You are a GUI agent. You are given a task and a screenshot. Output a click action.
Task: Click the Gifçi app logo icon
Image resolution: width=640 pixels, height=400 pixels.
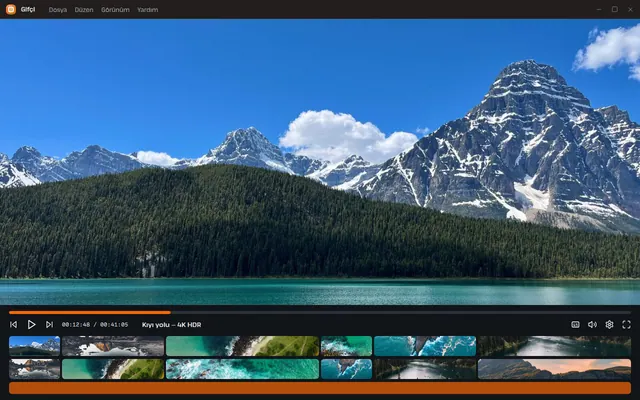tap(11, 9)
